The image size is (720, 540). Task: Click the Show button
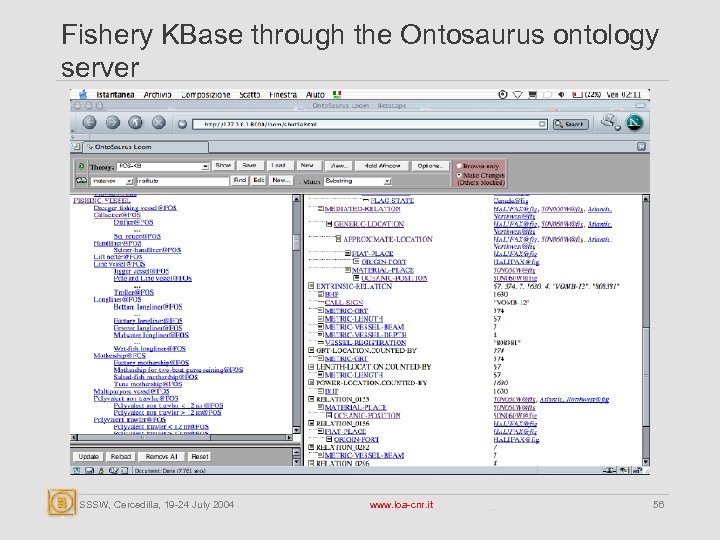pyautogui.click(x=223, y=165)
